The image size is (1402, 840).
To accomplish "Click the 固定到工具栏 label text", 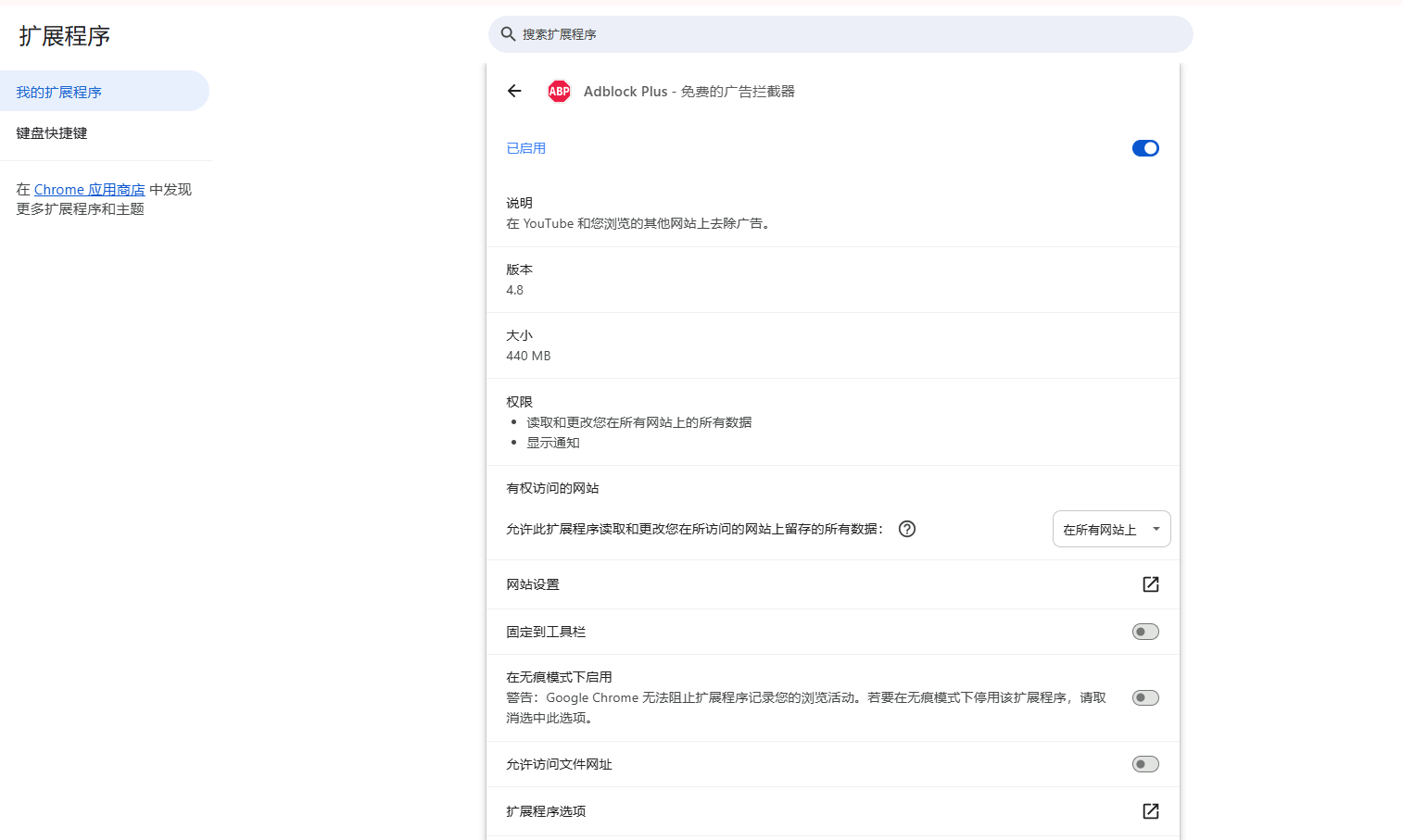I will [x=546, y=632].
